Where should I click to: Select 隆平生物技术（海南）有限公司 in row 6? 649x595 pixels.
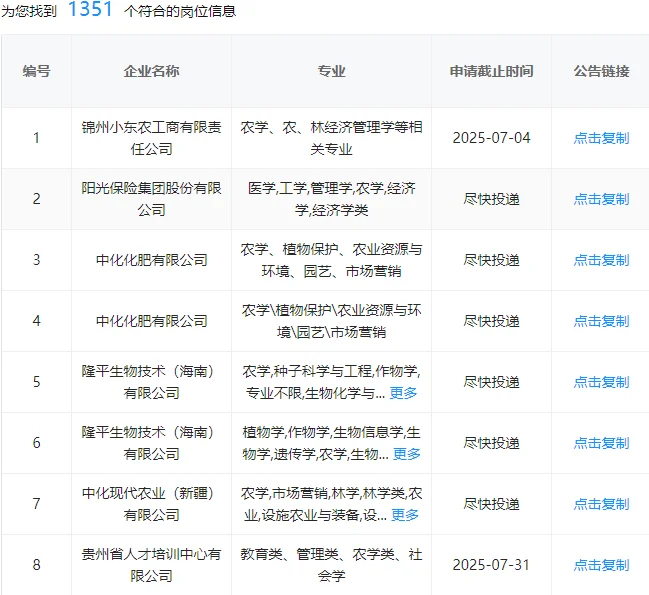pos(151,443)
